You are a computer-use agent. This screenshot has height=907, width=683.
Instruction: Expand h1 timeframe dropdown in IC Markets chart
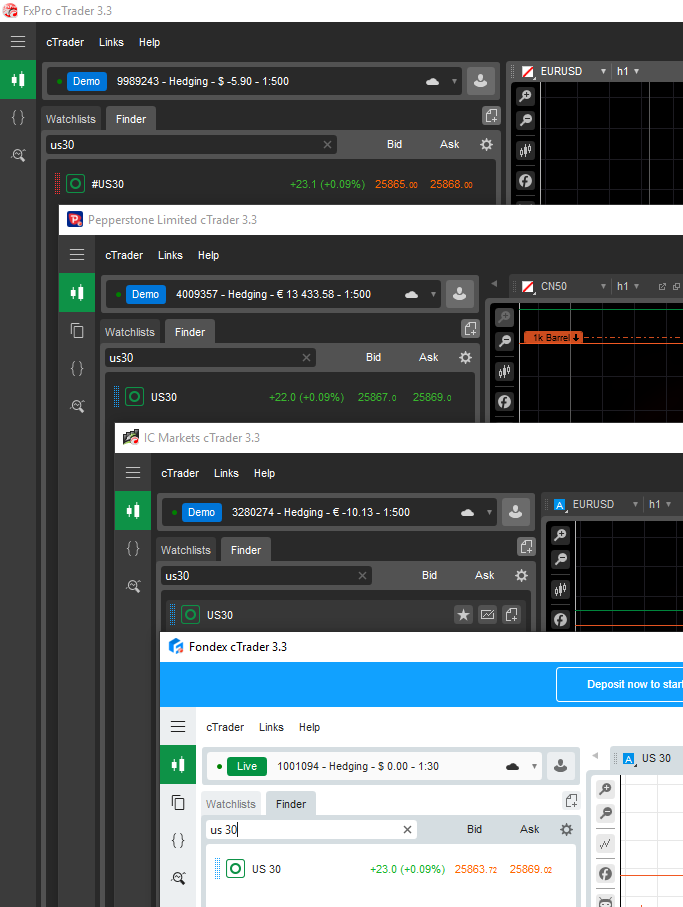tap(669, 504)
